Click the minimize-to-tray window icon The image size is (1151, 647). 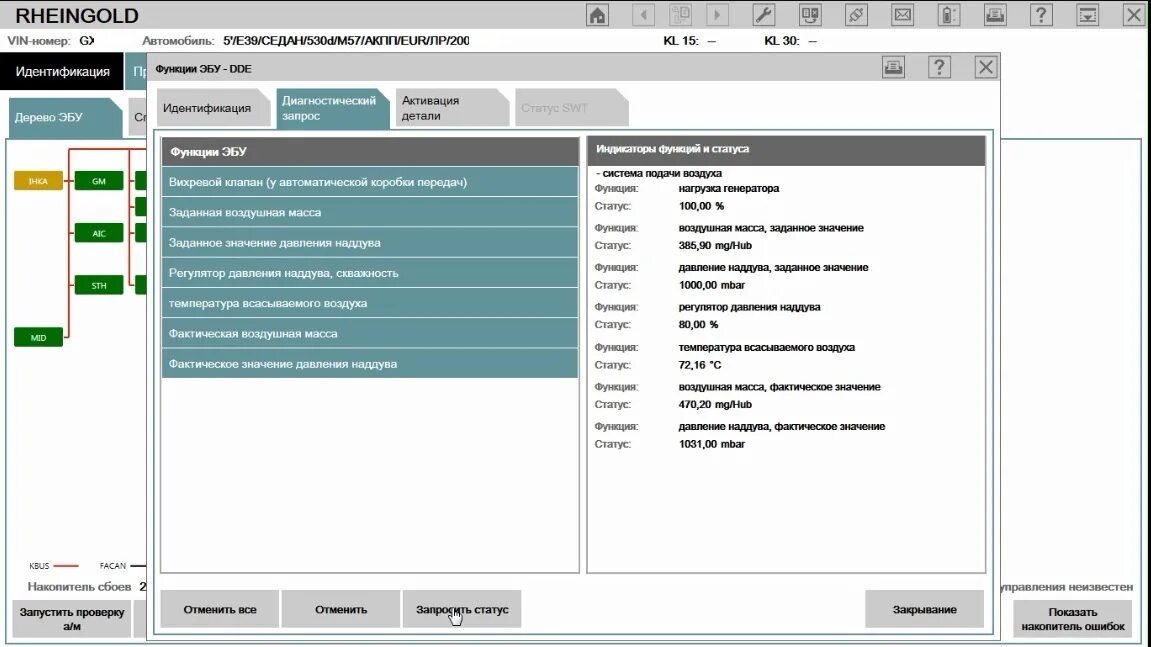1087,15
